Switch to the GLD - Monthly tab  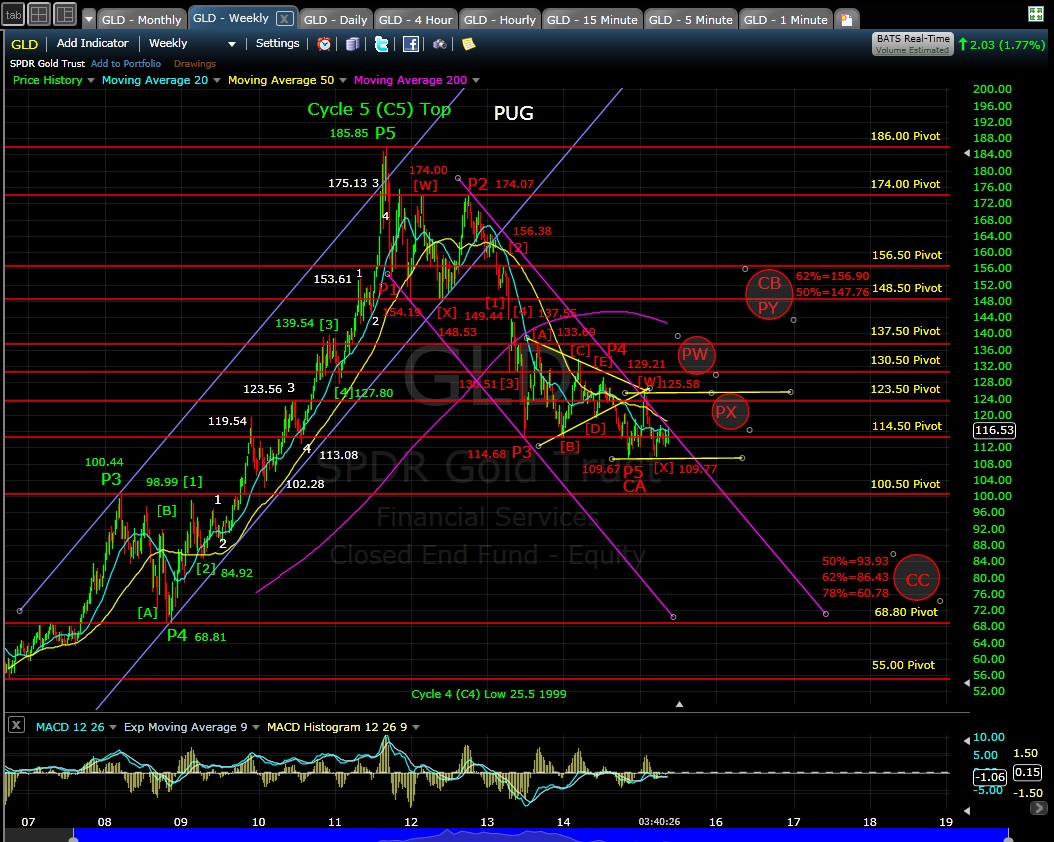(x=141, y=19)
